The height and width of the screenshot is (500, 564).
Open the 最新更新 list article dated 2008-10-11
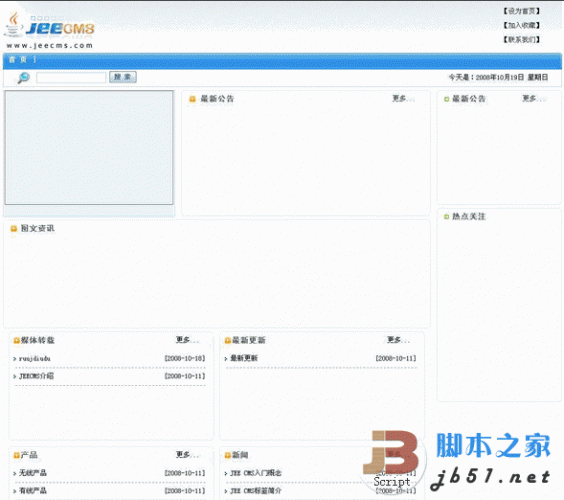pos(244,358)
